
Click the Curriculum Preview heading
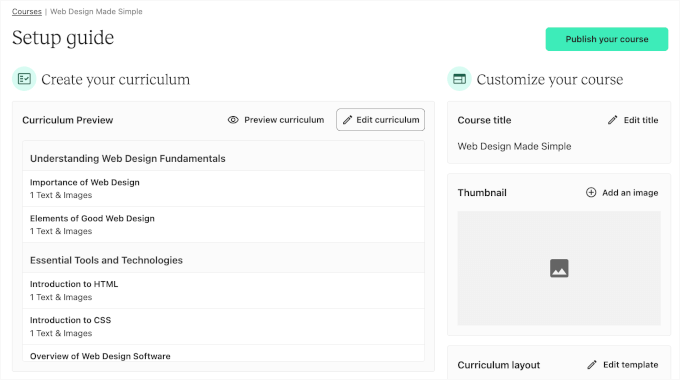[x=68, y=120]
